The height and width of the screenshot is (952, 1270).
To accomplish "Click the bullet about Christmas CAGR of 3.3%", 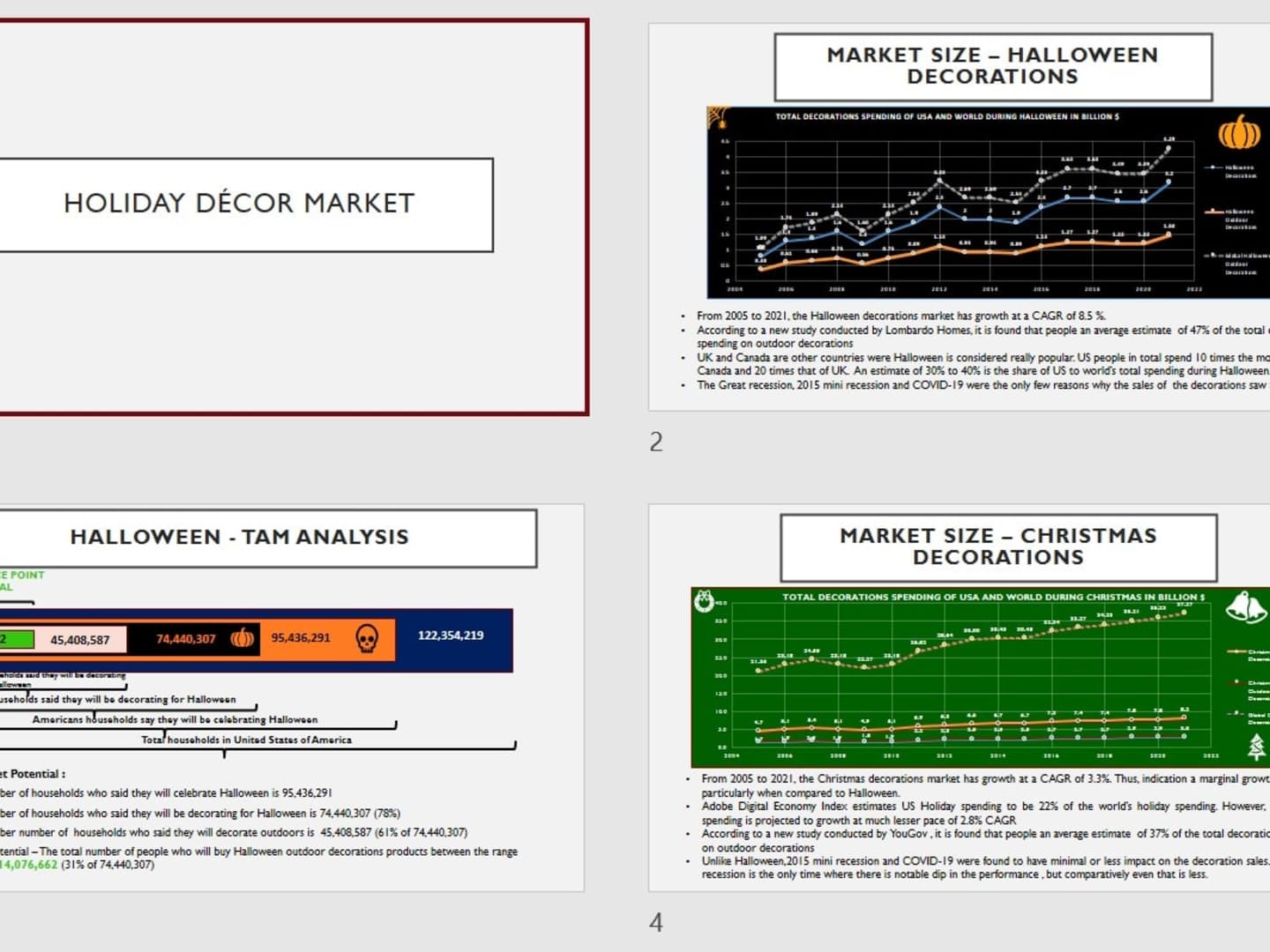I will click(985, 785).
